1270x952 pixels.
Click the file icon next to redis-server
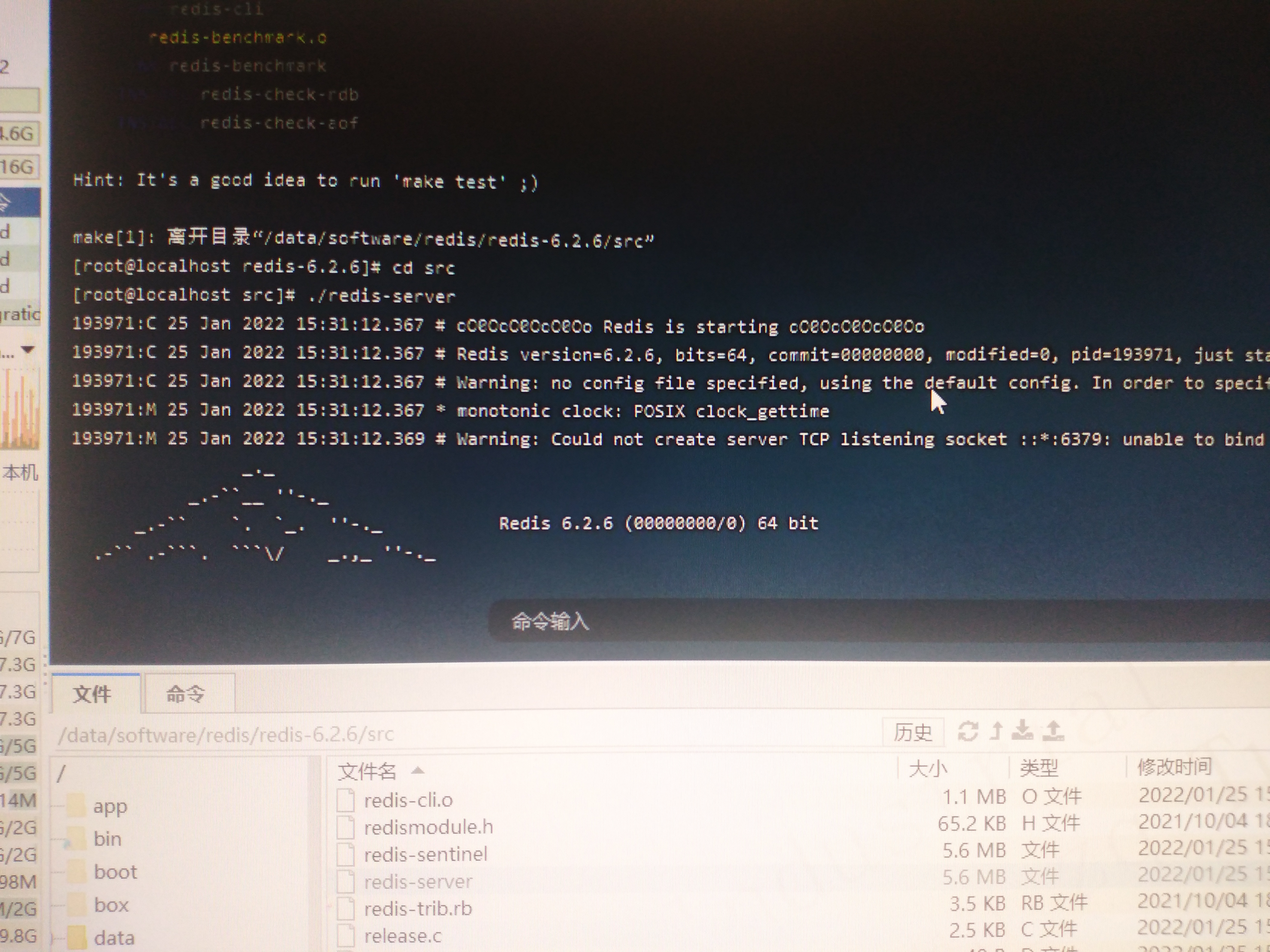click(x=345, y=882)
